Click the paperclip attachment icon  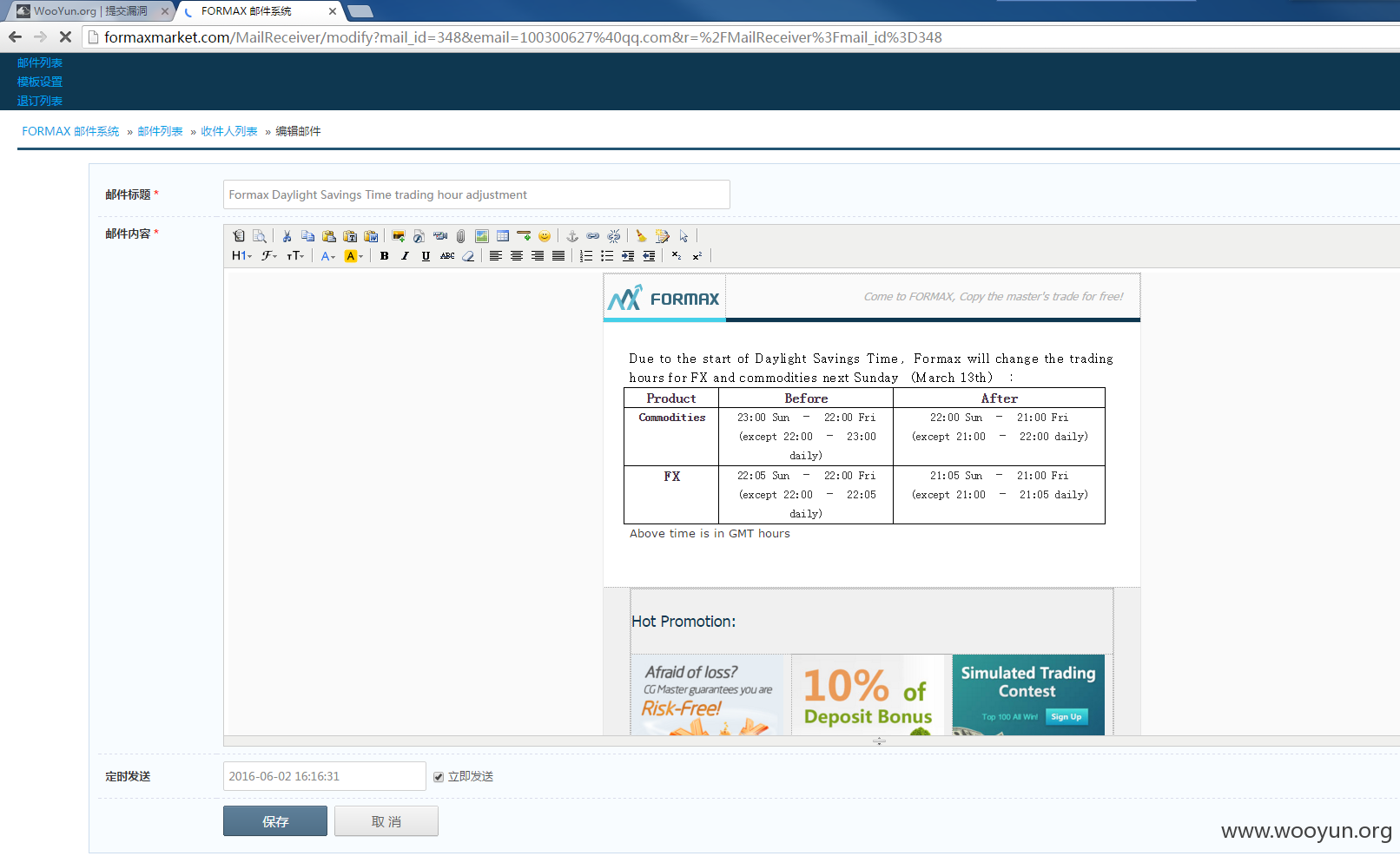(x=460, y=236)
